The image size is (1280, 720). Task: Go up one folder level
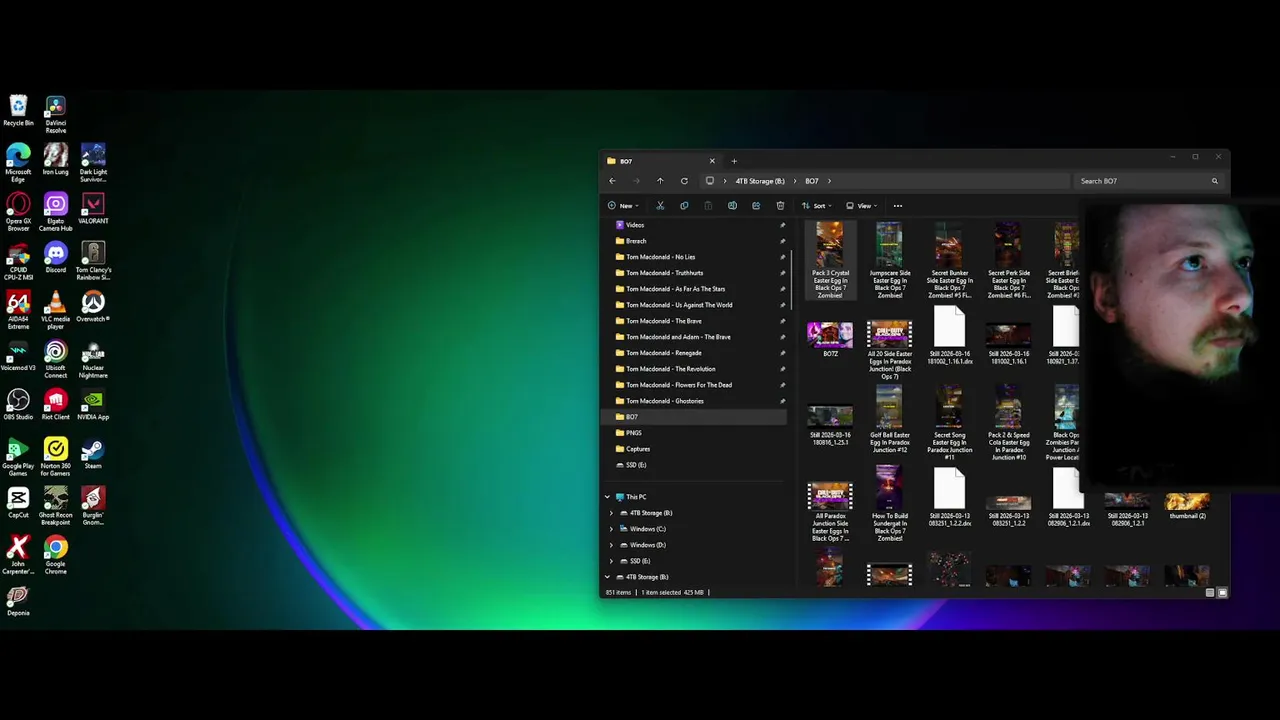pyautogui.click(x=660, y=181)
